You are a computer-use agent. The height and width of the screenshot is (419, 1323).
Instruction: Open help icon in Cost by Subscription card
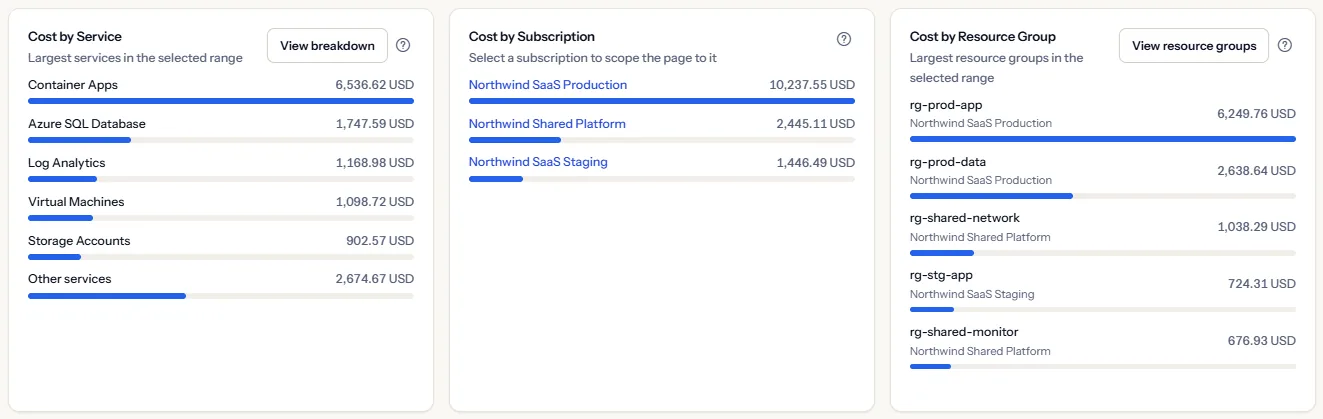844,39
